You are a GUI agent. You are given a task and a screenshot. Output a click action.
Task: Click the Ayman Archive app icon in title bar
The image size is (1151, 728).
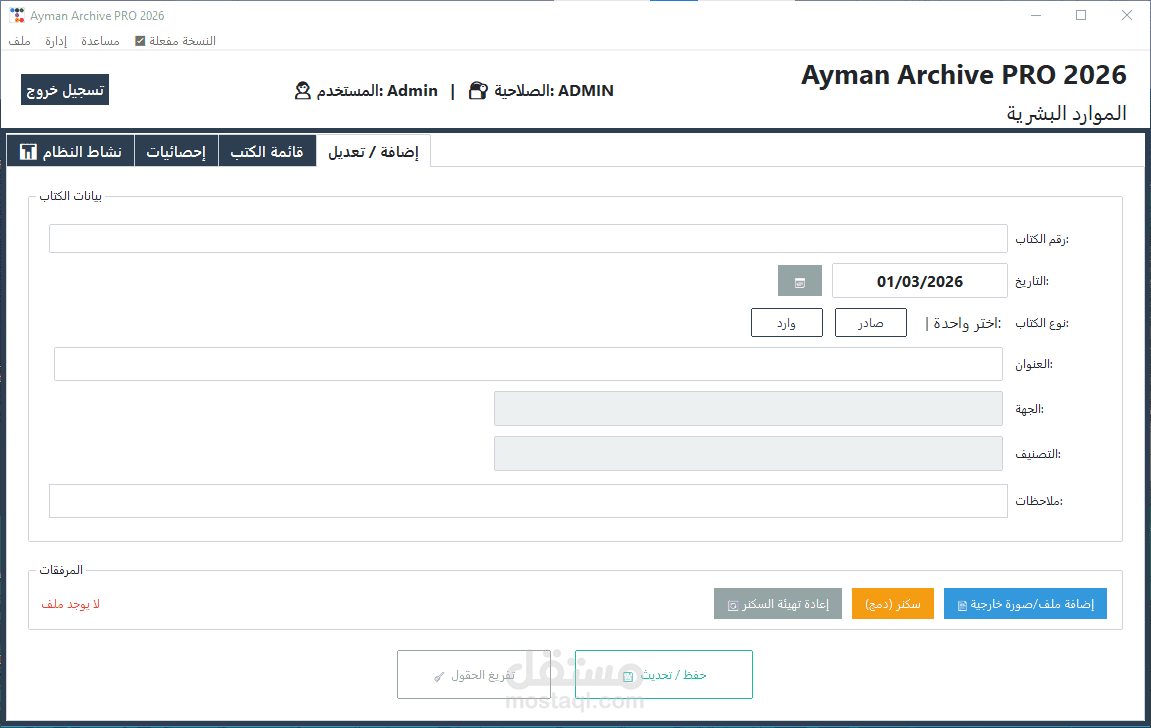(17, 15)
